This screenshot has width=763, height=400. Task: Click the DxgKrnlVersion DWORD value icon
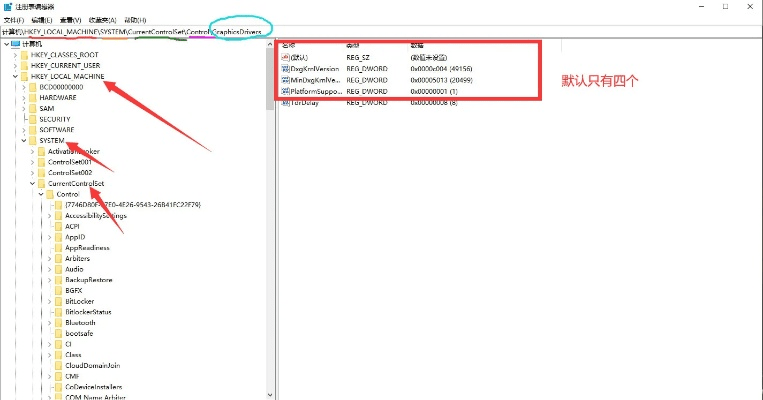285,68
